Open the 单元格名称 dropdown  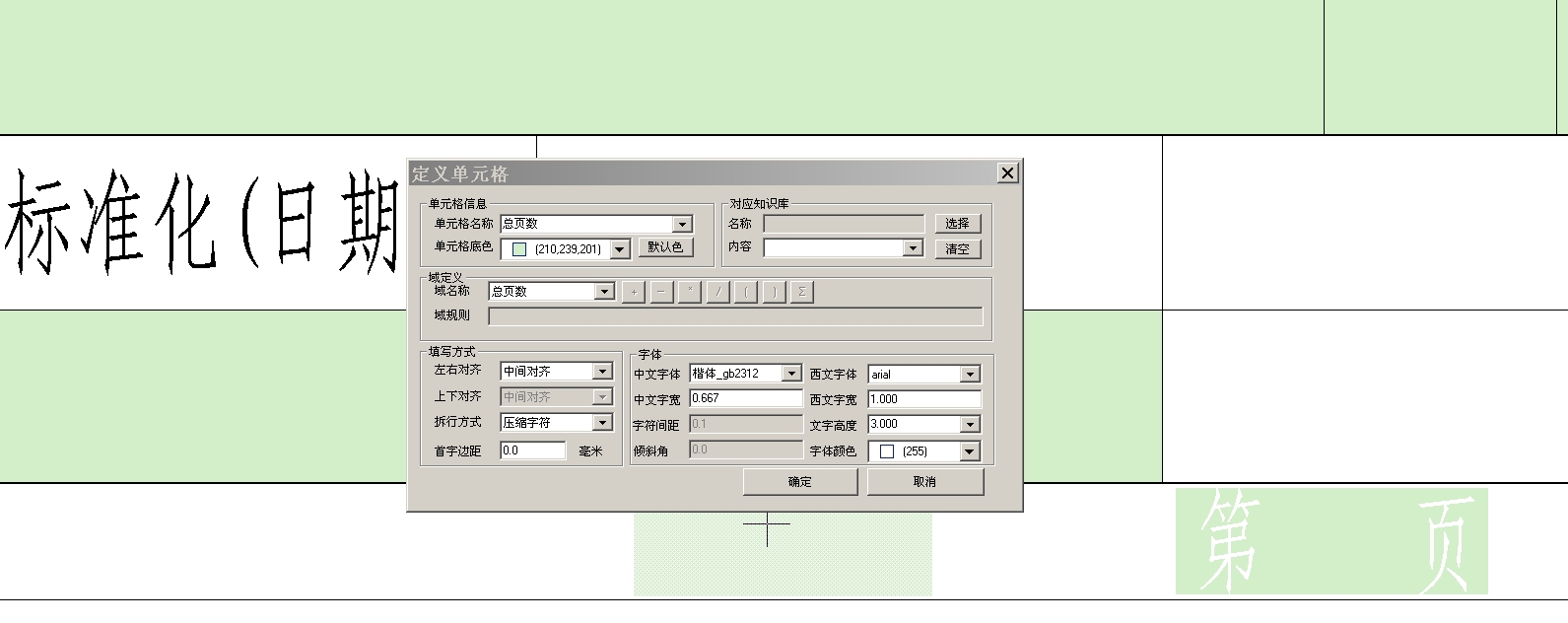click(682, 225)
